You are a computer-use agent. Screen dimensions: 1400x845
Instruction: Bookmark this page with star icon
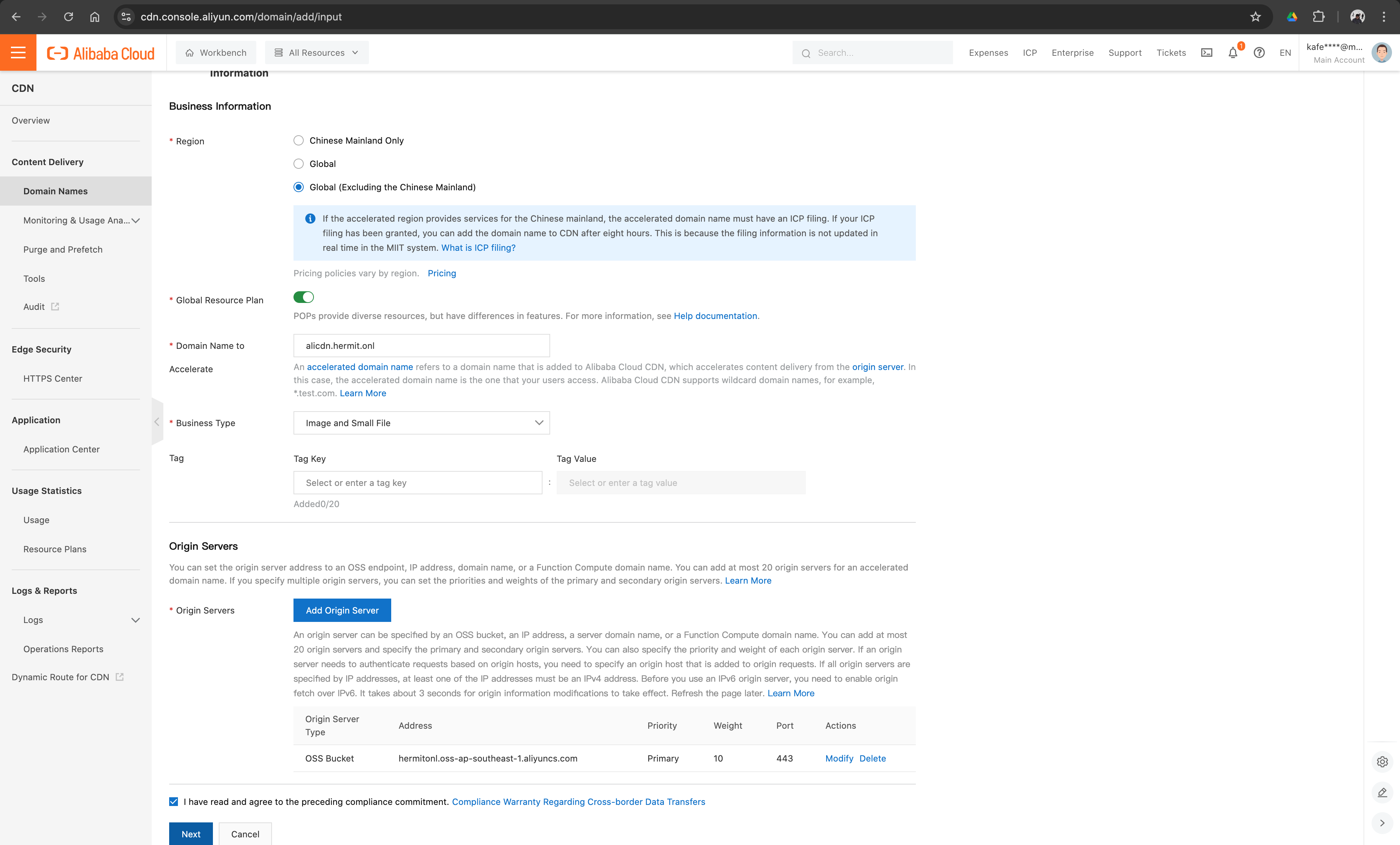(1255, 16)
